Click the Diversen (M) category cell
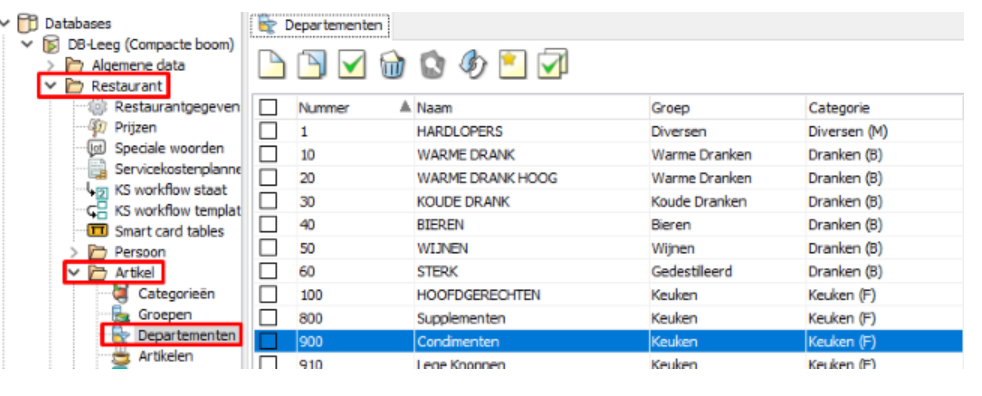The height and width of the screenshot is (396, 982). [x=884, y=131]
